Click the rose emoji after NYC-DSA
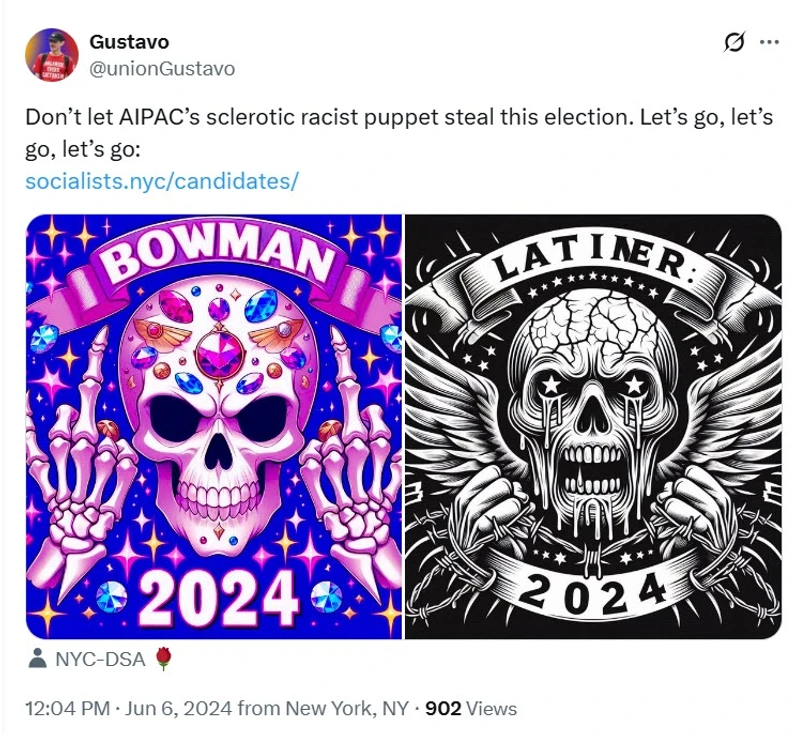This screenshot has width=800, height=734. [x=165, y=659]
